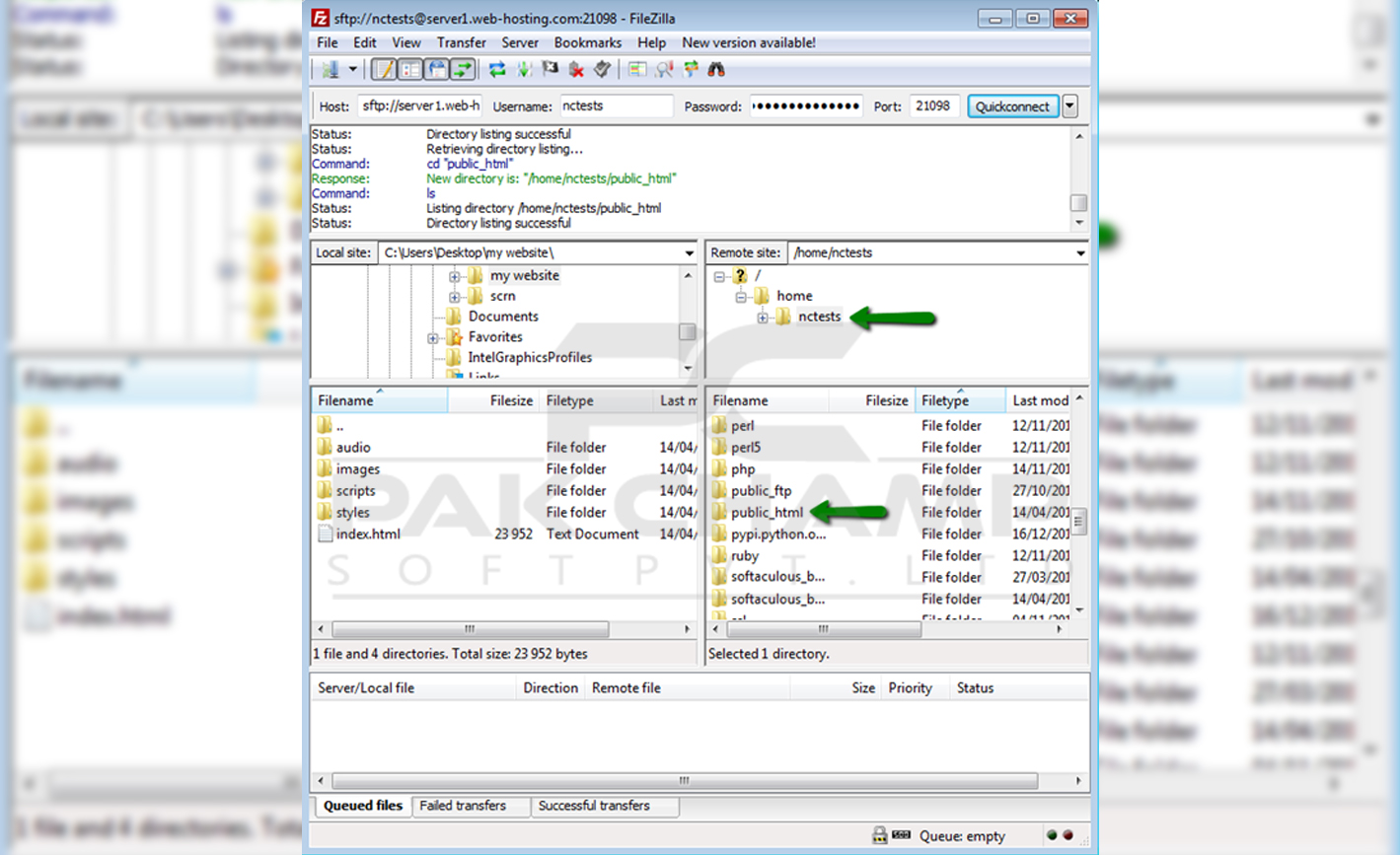The height and width of the screenshot is (855, 1400).
Task: Open the Server menu
Action: point(520,42)
